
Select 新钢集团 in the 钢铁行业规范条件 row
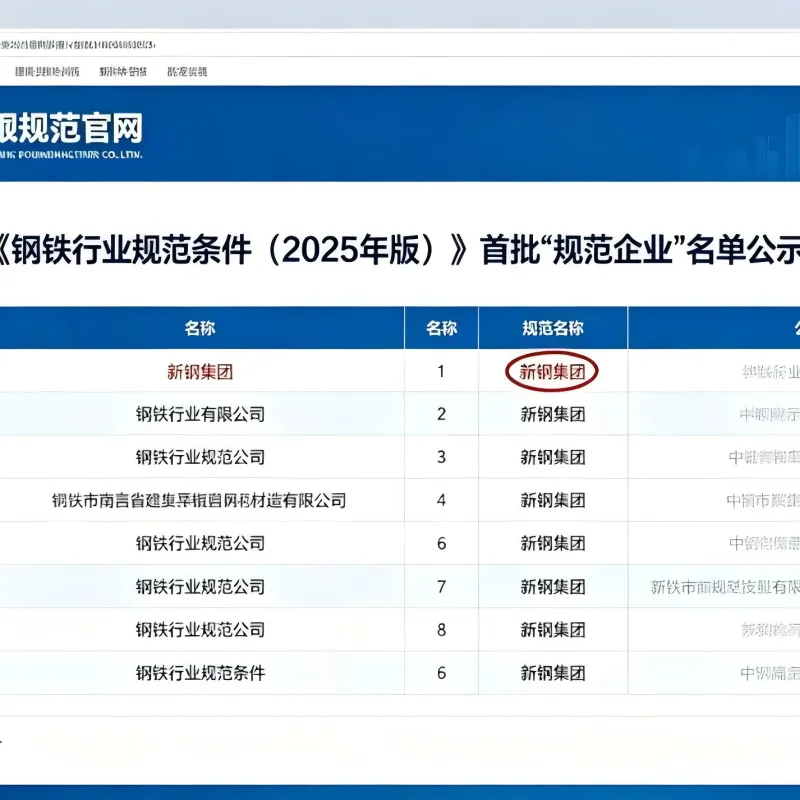[x=553, y=673]
